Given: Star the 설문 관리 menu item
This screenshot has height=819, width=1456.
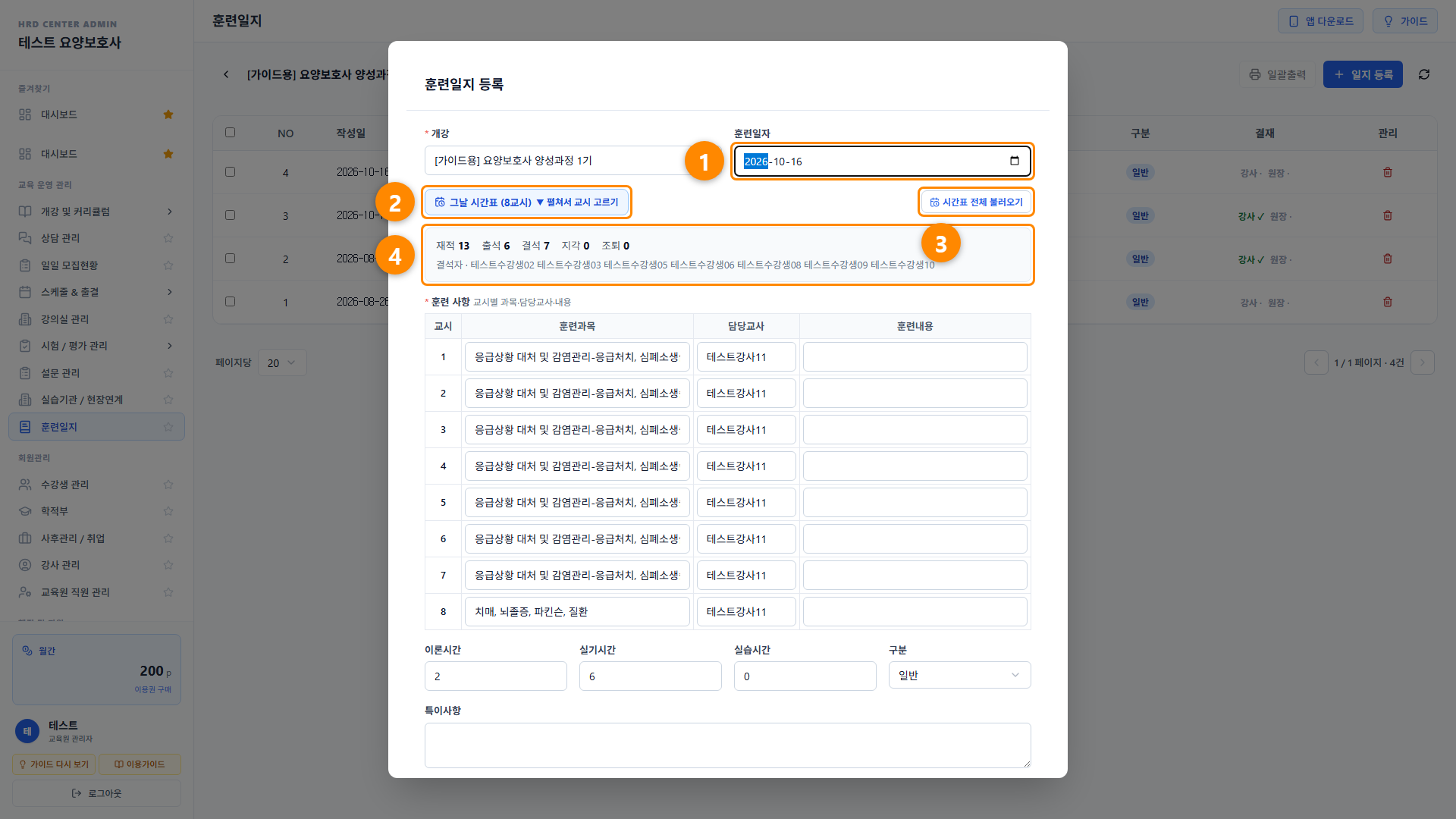Looking at the screenshot, I should [x=168, y=373].
